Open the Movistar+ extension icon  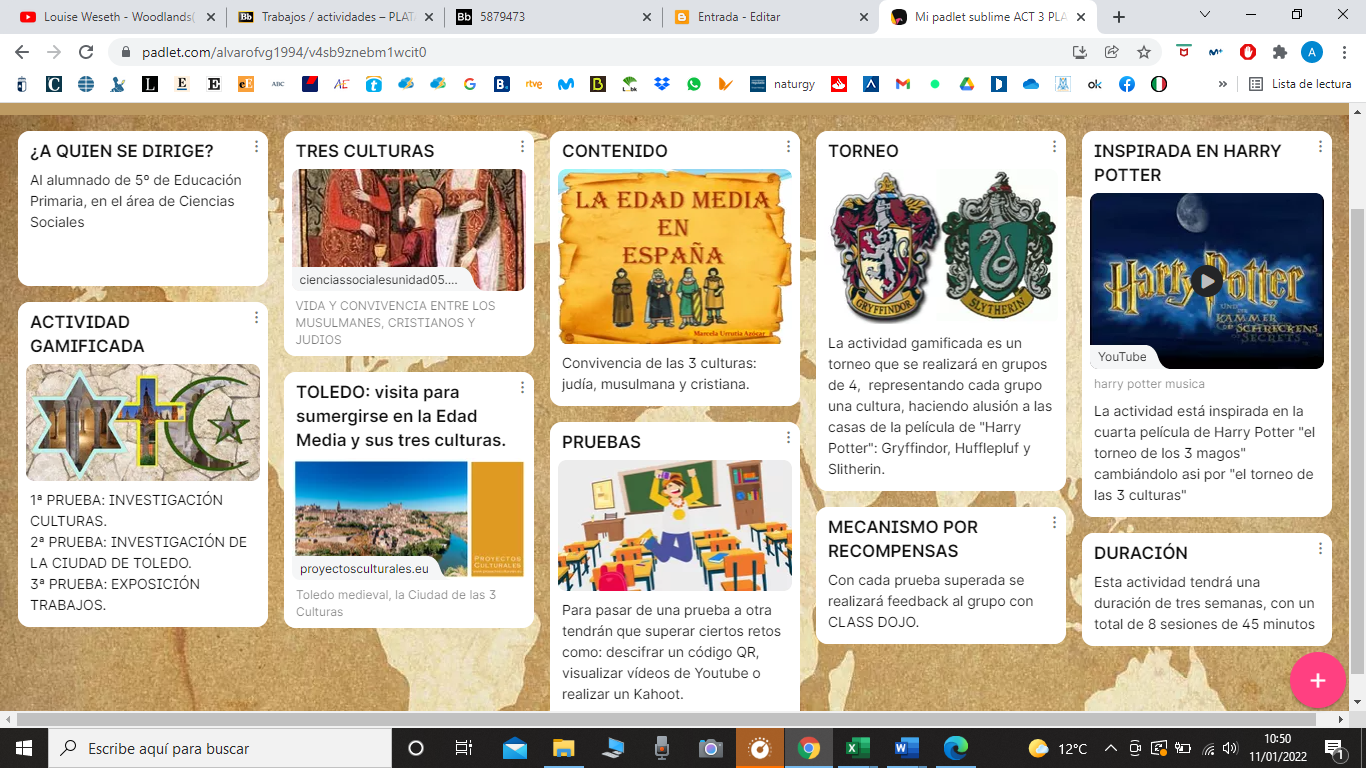[x=1216, y=52]
